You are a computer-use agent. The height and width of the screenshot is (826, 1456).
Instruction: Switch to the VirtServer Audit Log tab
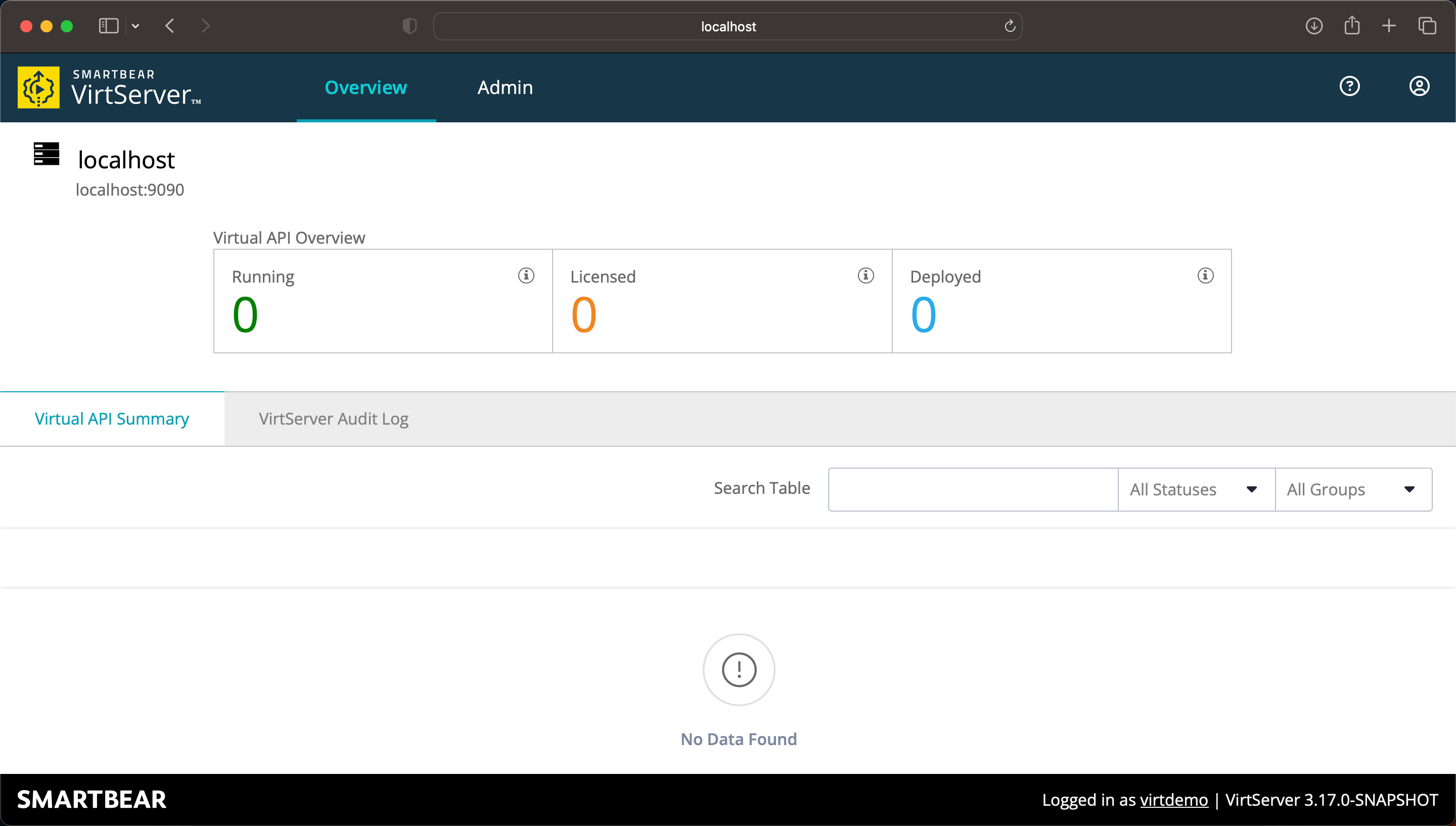pyautogui.click(x=333, y=418)
